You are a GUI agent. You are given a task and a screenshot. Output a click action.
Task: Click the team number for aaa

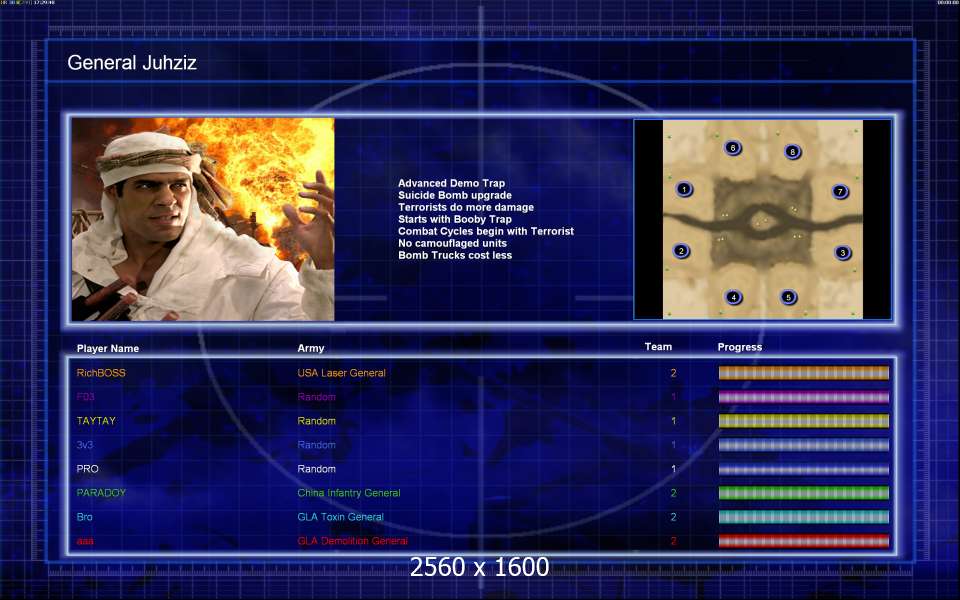pos(673,541)
